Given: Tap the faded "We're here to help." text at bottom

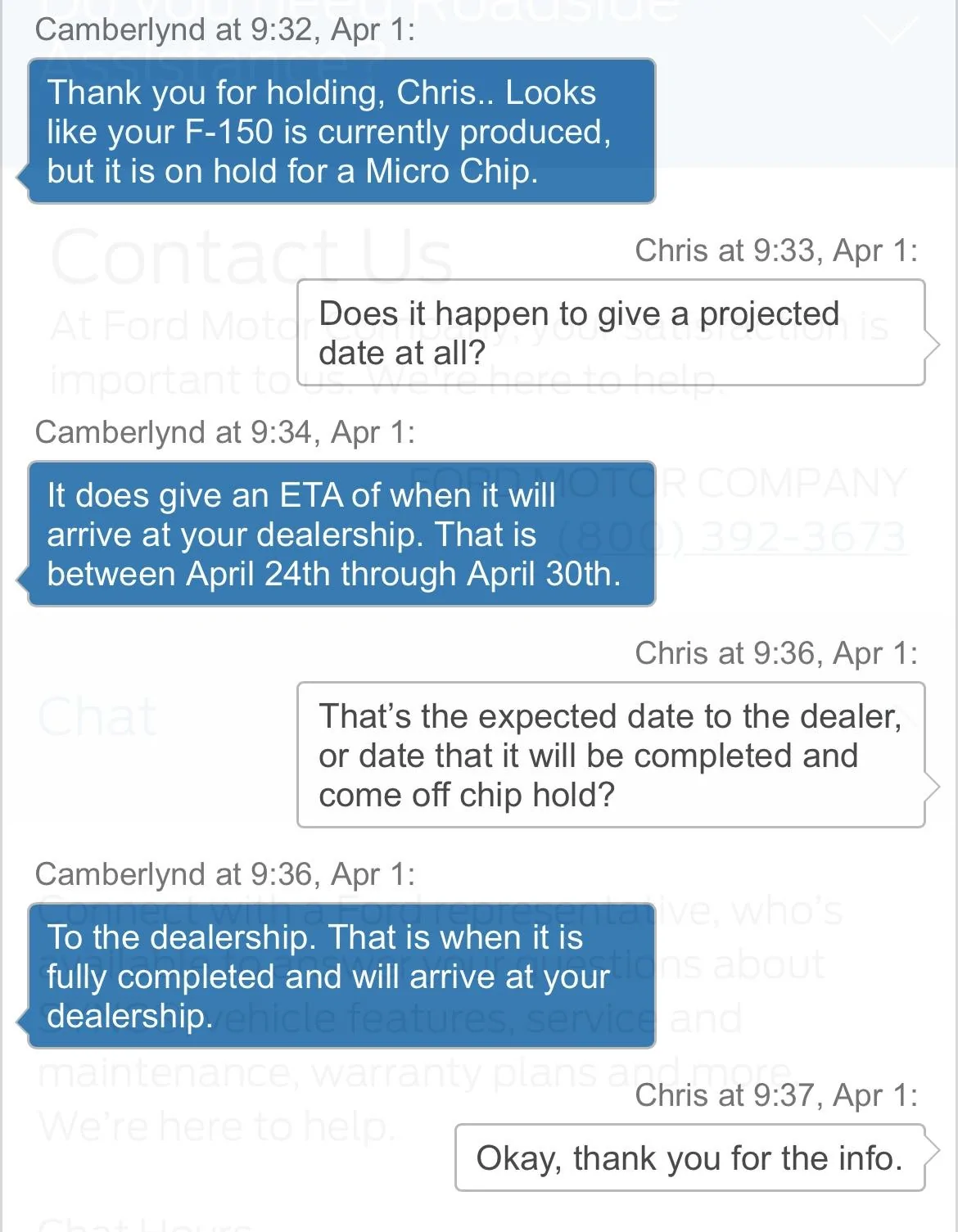Looking at the screenshot, I should pos(216,1128).
